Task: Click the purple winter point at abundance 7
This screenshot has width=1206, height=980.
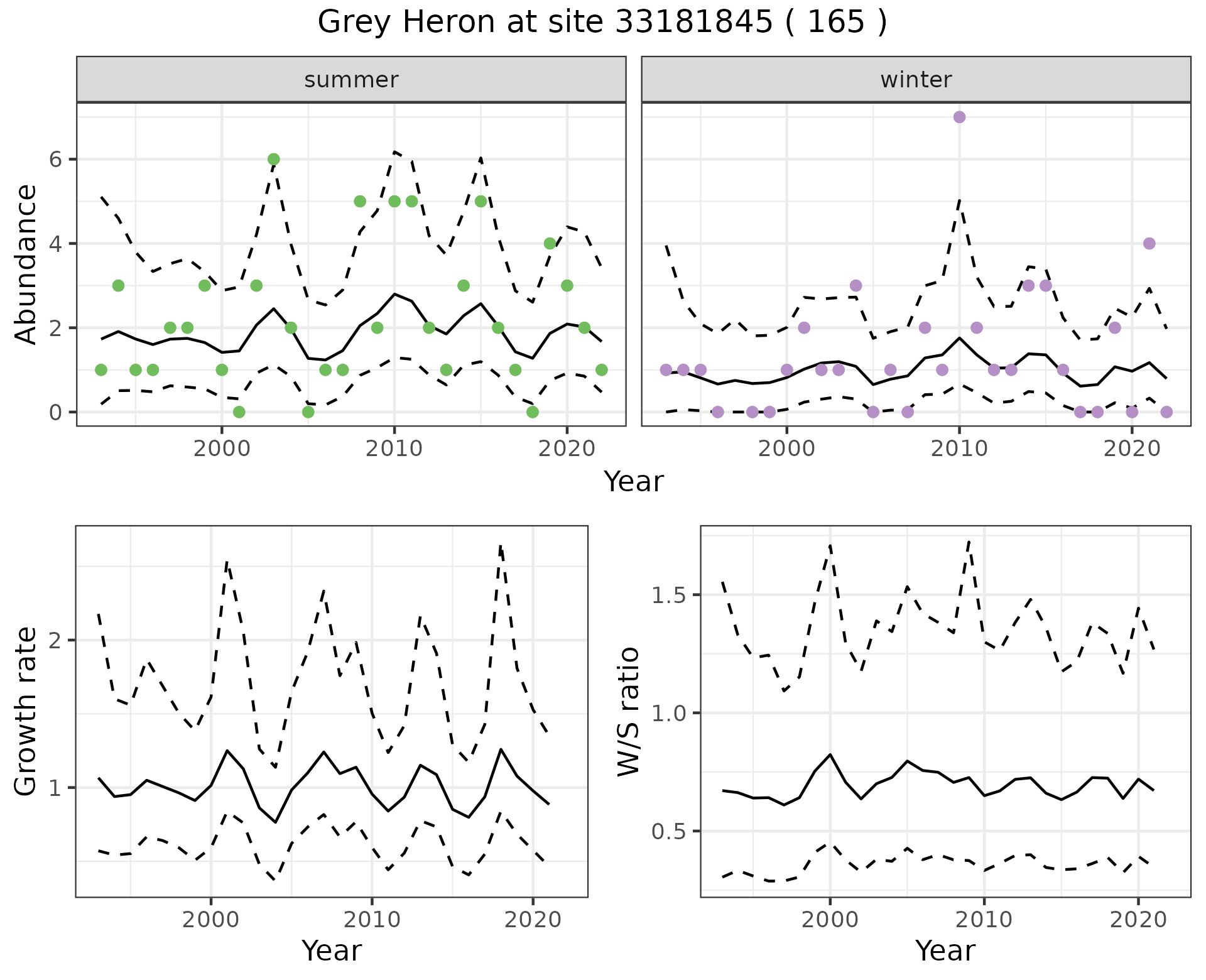Action: tap(959, 117)
